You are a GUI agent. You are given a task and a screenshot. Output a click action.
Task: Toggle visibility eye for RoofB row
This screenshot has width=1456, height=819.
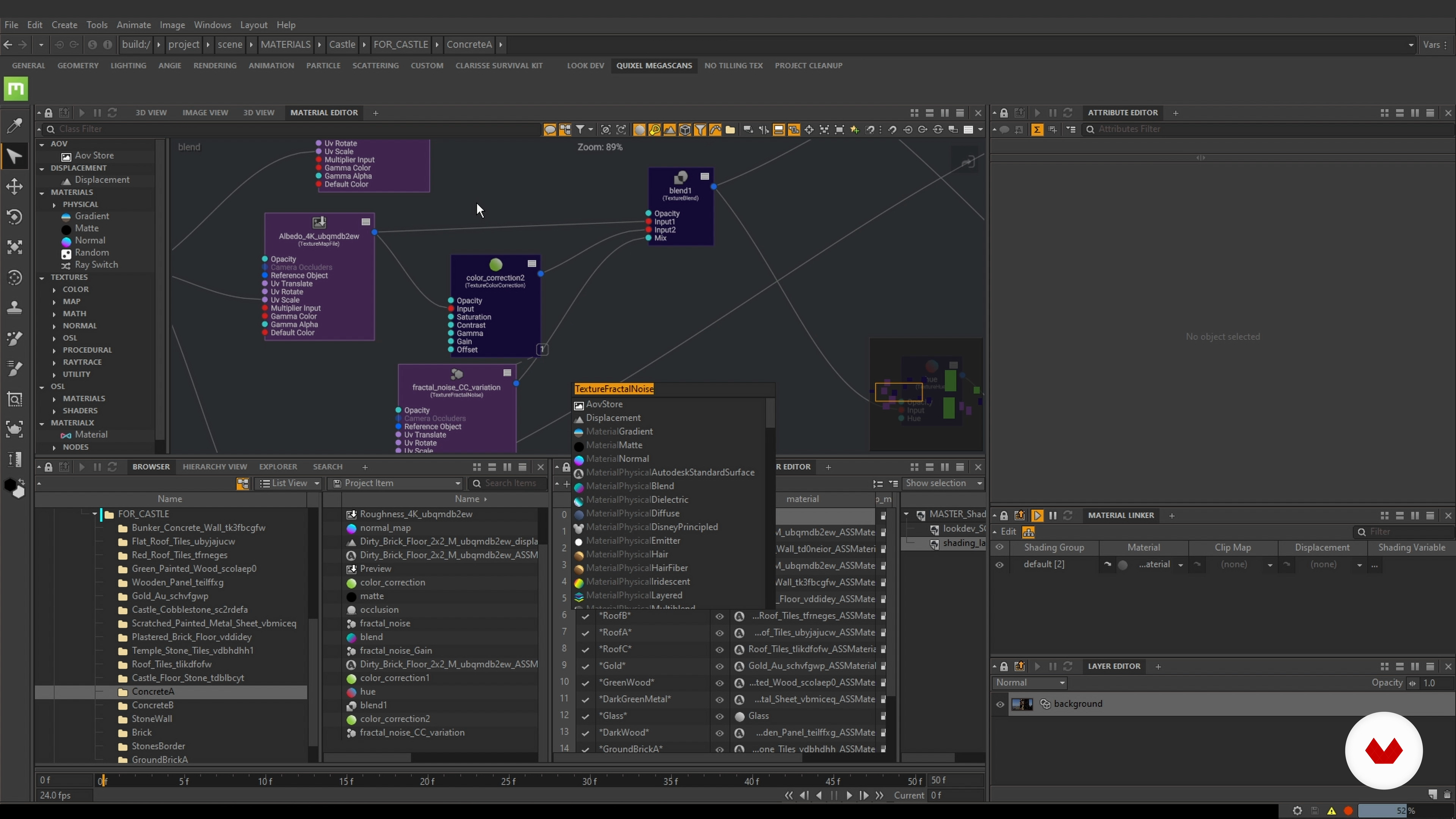[720, 616]
